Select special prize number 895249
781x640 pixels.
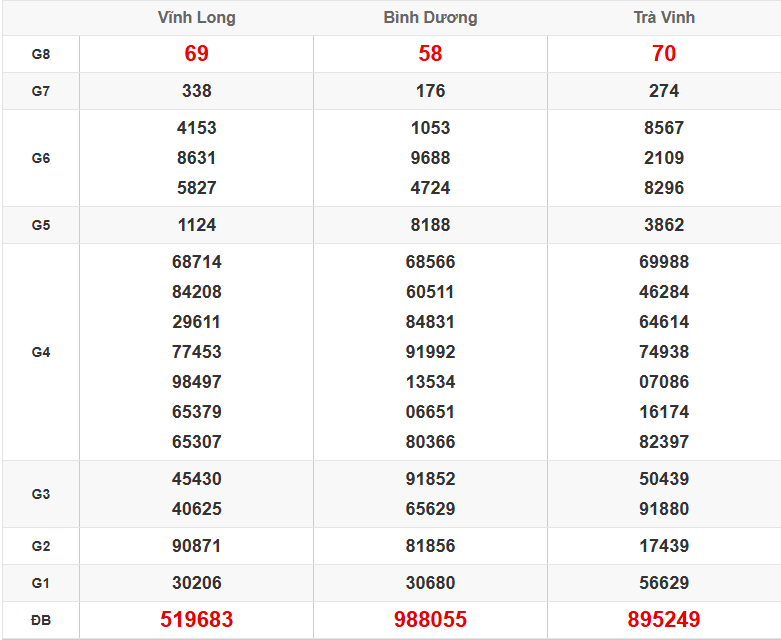coord(664,620)
